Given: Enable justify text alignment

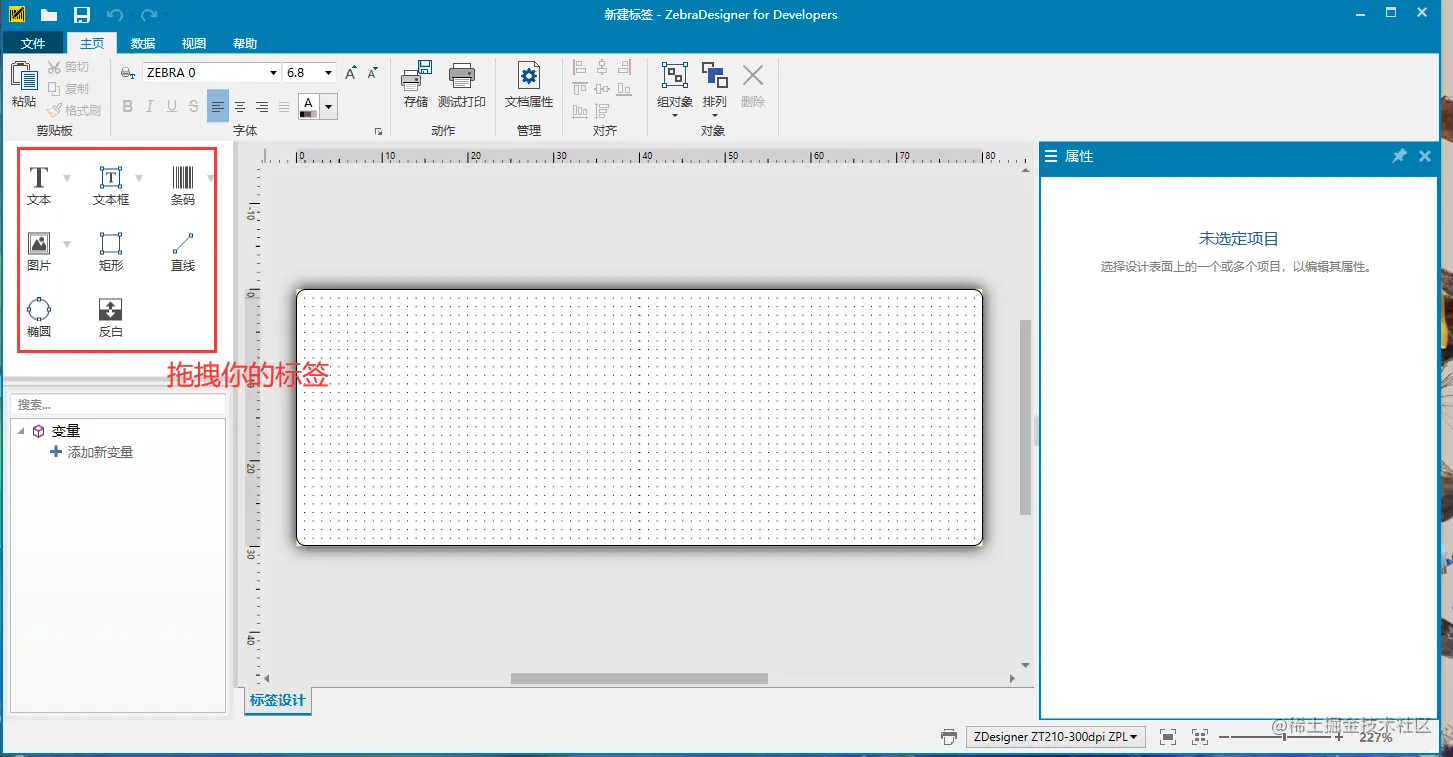Looking at the screenshot, I should coord(284,107).
